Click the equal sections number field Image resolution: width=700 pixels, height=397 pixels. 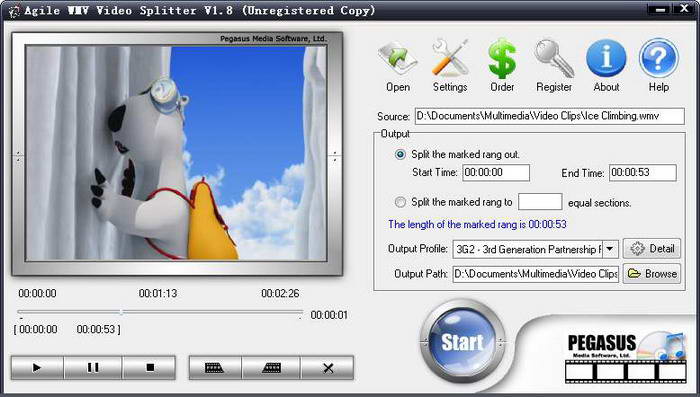point(540,202)
